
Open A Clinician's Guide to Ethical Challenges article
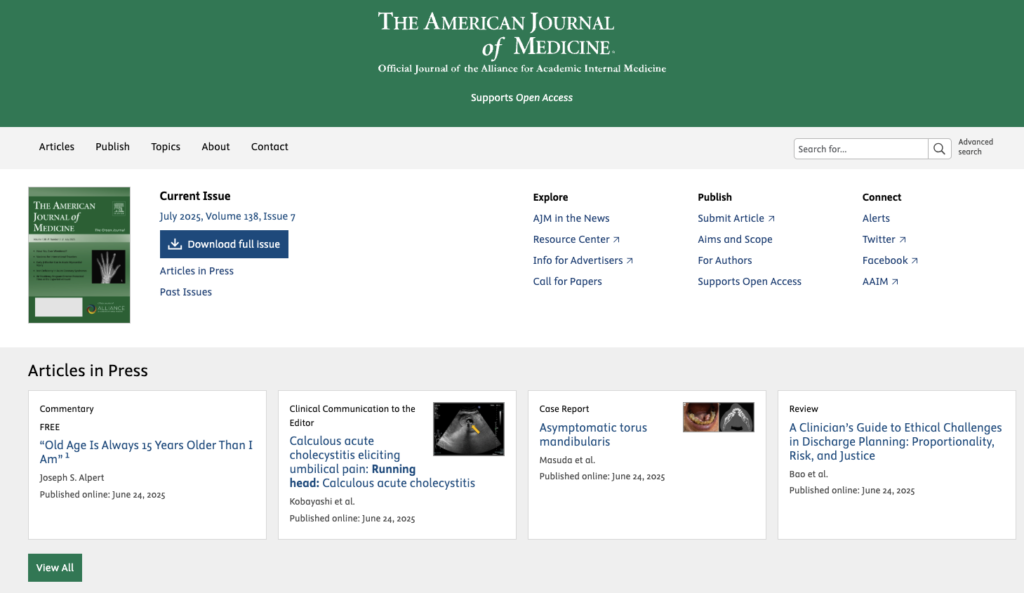895,441
